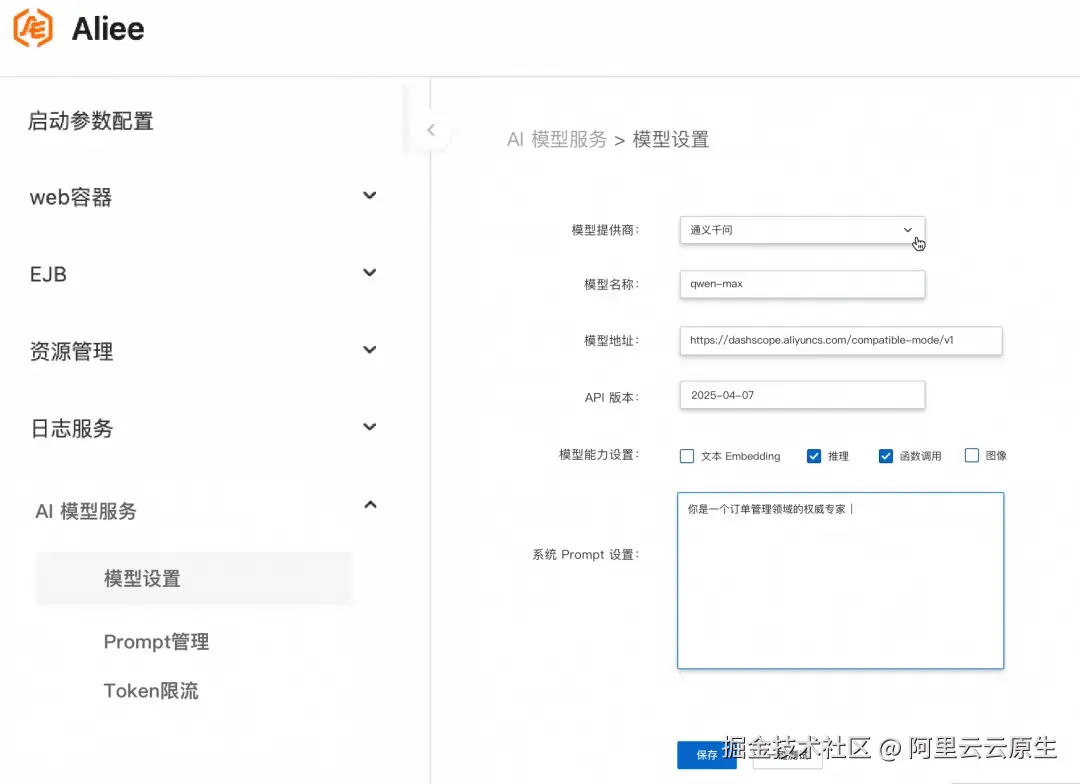Screen dimensions: 1080x784
Task: Collapse the AI 模型服务 section
Action: (x=369, y=505)
